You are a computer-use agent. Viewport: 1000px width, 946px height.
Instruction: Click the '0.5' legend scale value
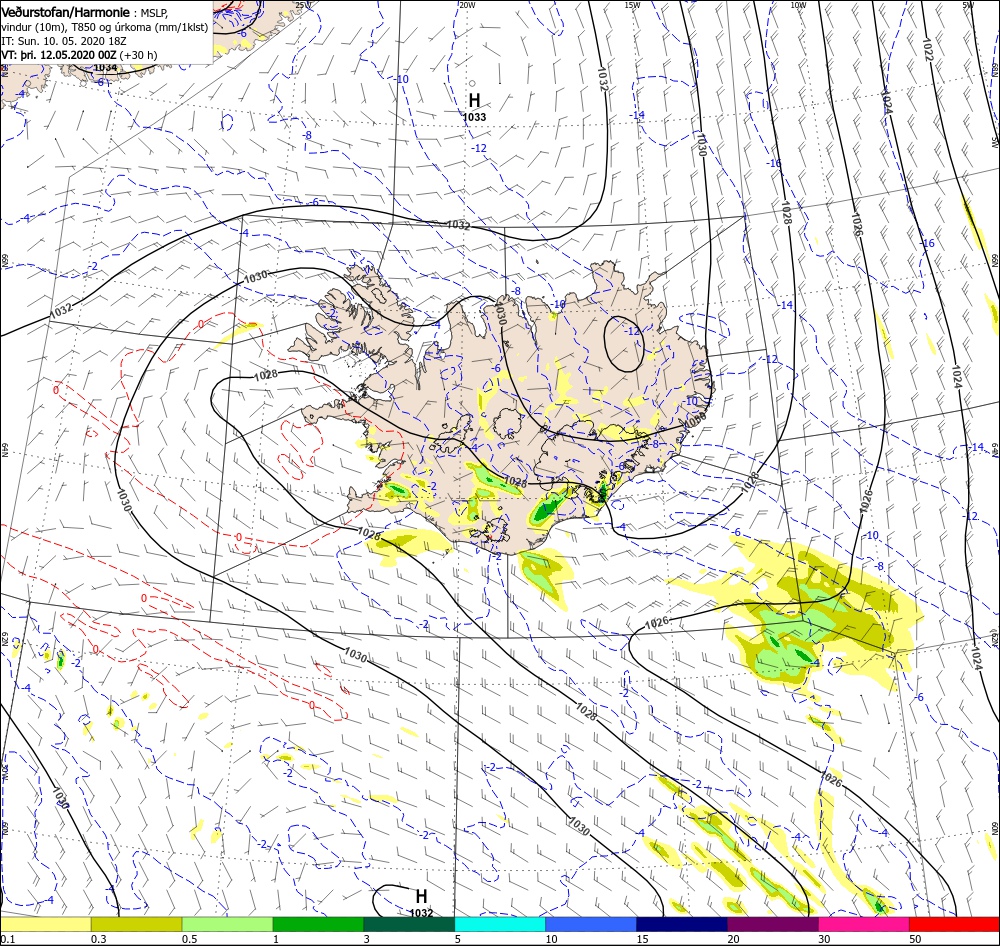[x=189, y=939]
